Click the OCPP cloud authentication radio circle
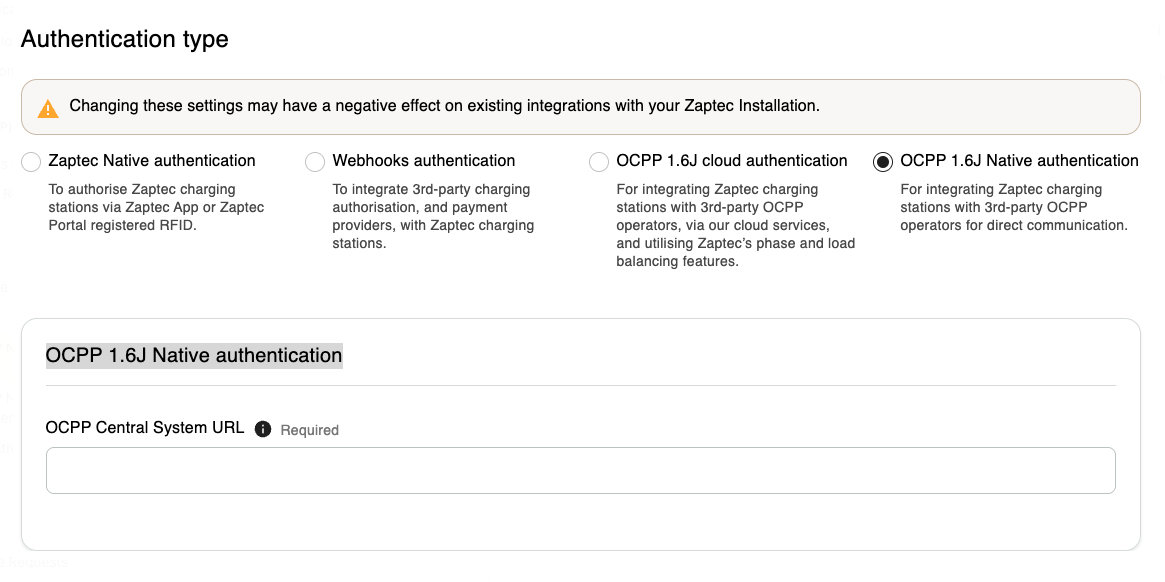1165x582 pixels. pyautogui.click(x=599, y=161)
